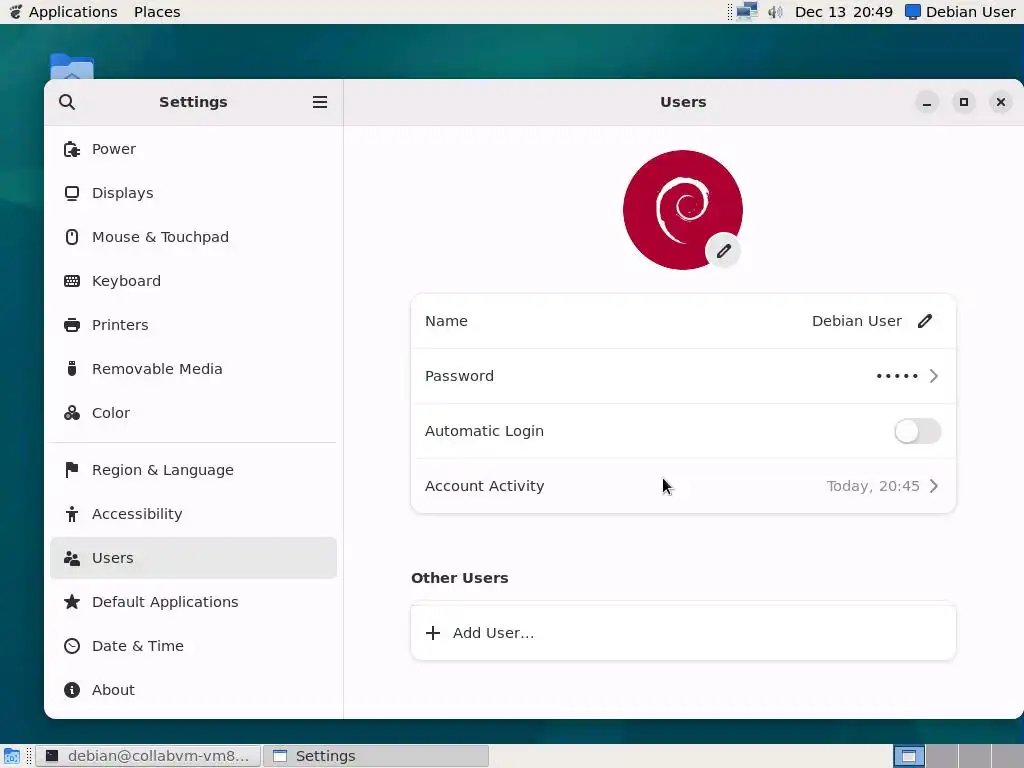1024x768 pixels.
Task: Click the Add User... button
Action: (683, 633)
